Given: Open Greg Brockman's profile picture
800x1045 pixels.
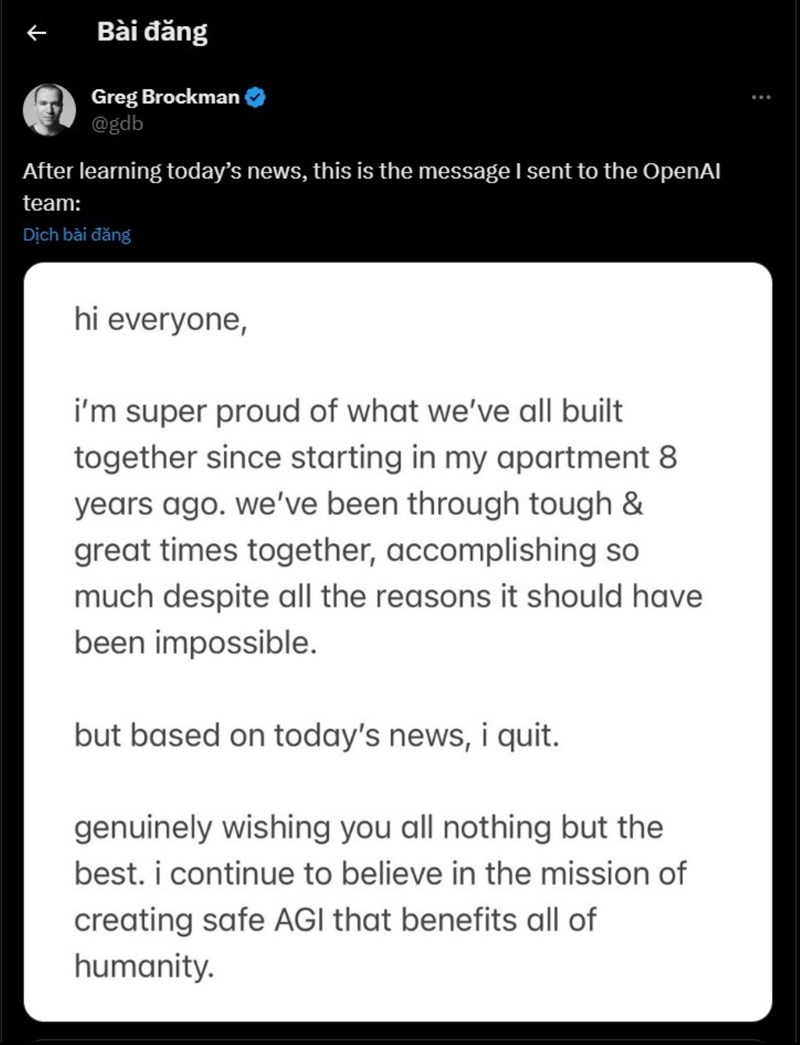Looking at the screenshot, I should pyautogui.click(x=49, y=110).
